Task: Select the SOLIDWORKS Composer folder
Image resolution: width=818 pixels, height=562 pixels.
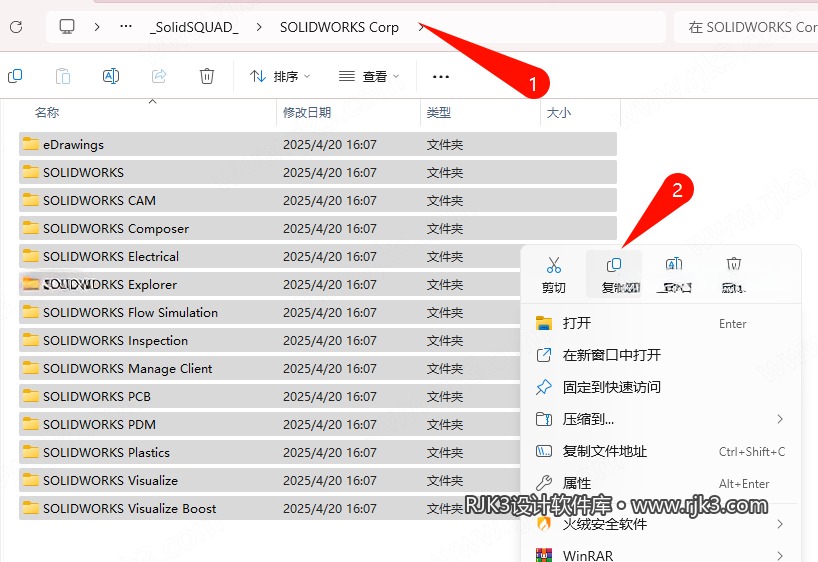Action: click(x=318, y=229)
